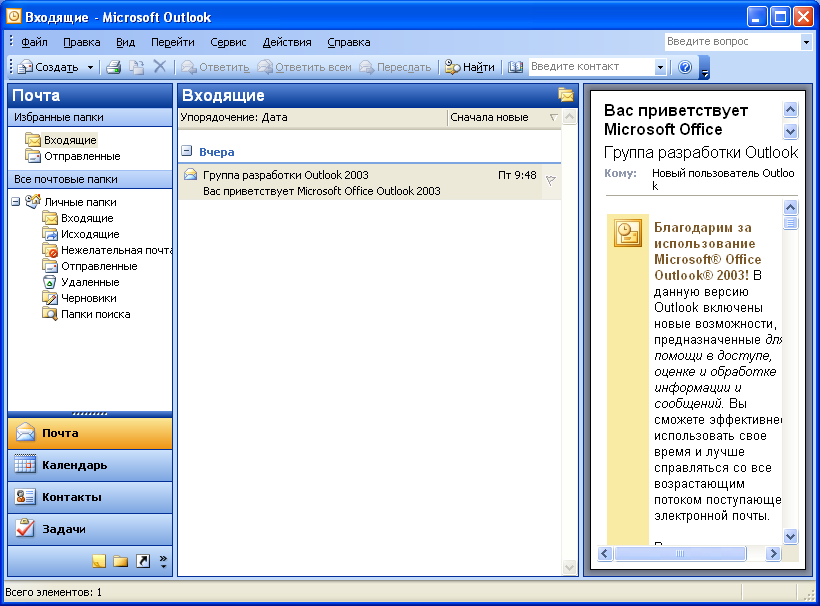Collapse the Вчера message group
820x606 pixels.
187,151
